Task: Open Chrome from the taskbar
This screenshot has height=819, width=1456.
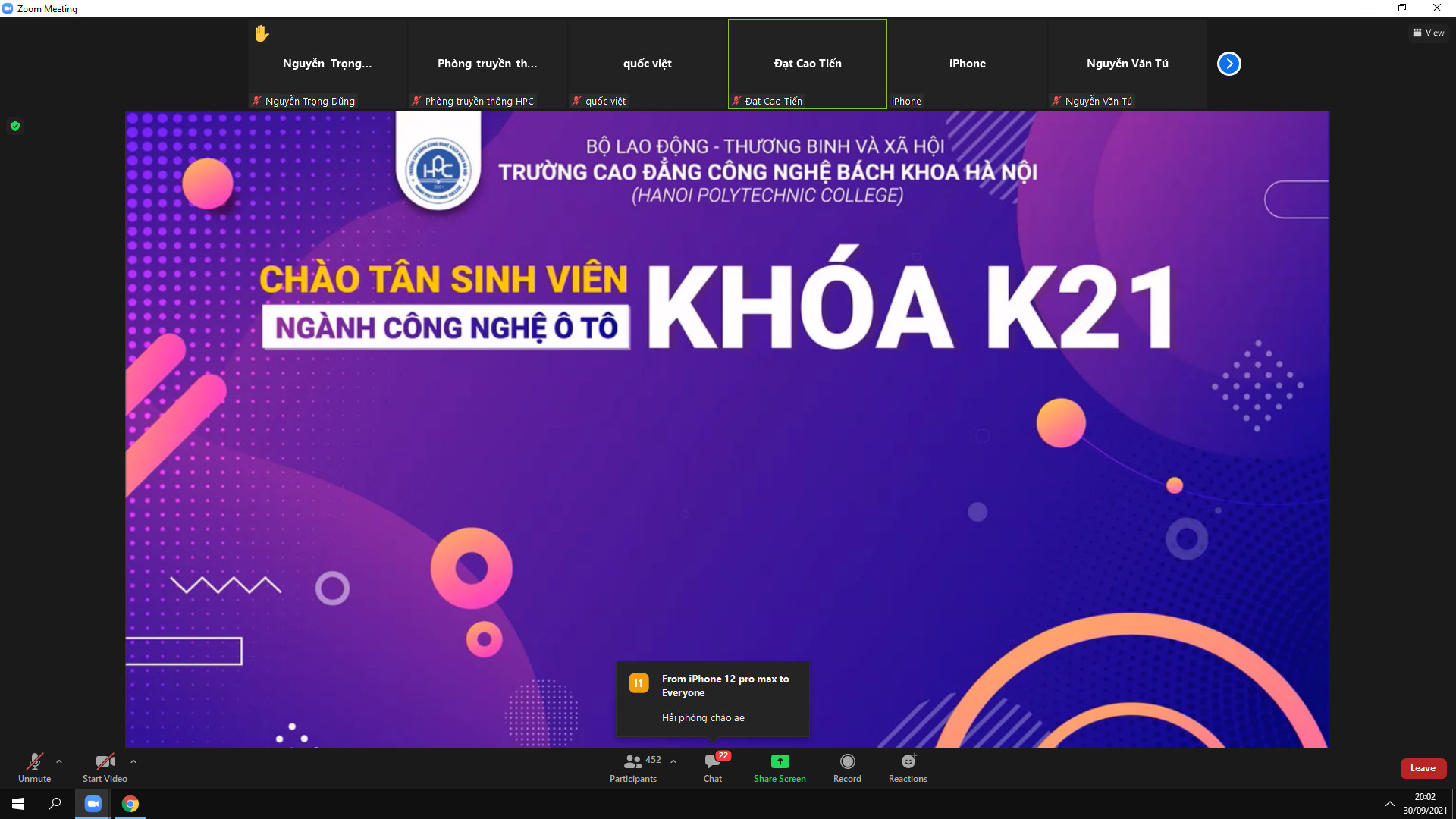Action: [130, 804]
